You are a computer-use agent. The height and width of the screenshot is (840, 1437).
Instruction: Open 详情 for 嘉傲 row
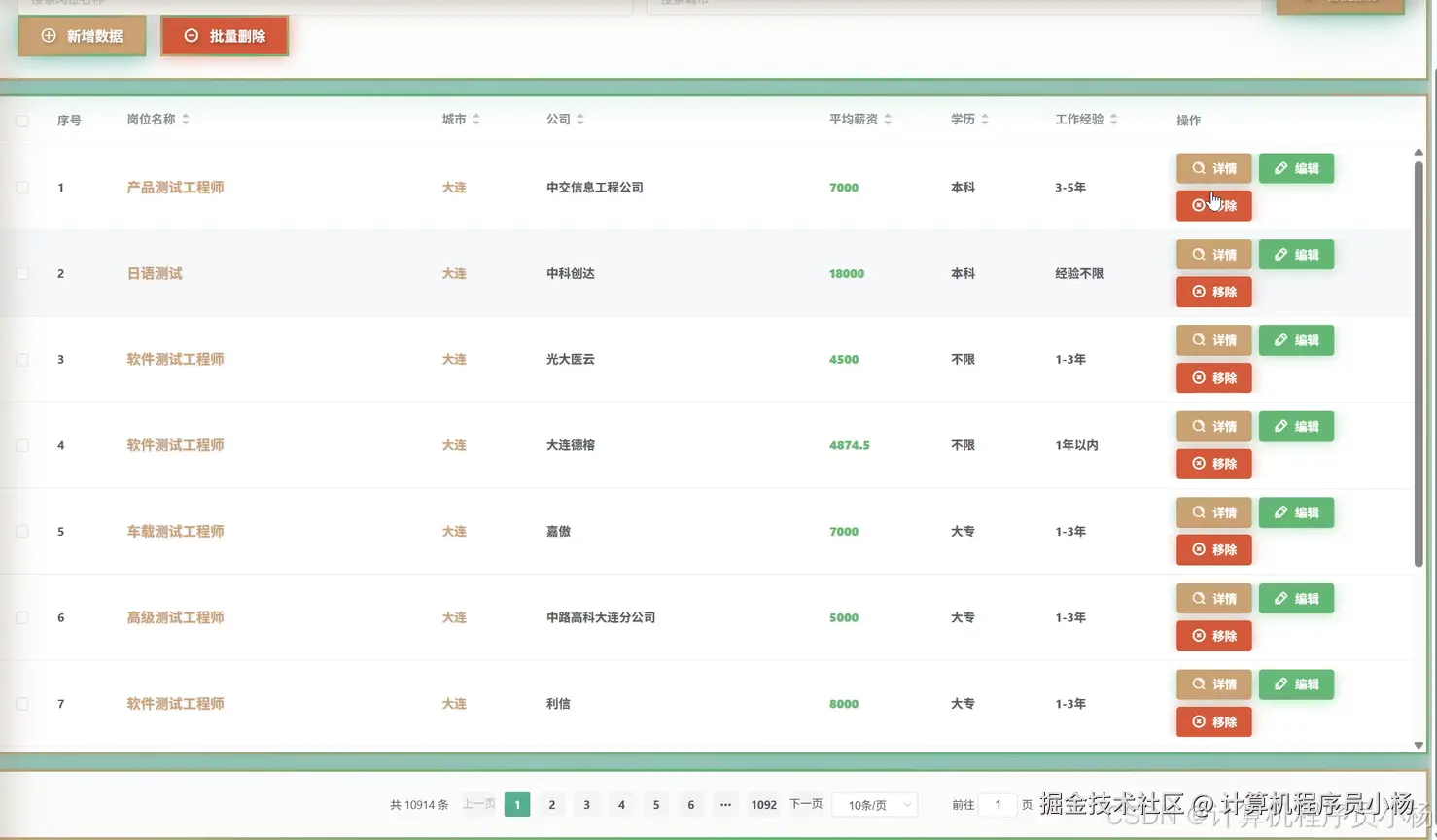coord(1214,512)
